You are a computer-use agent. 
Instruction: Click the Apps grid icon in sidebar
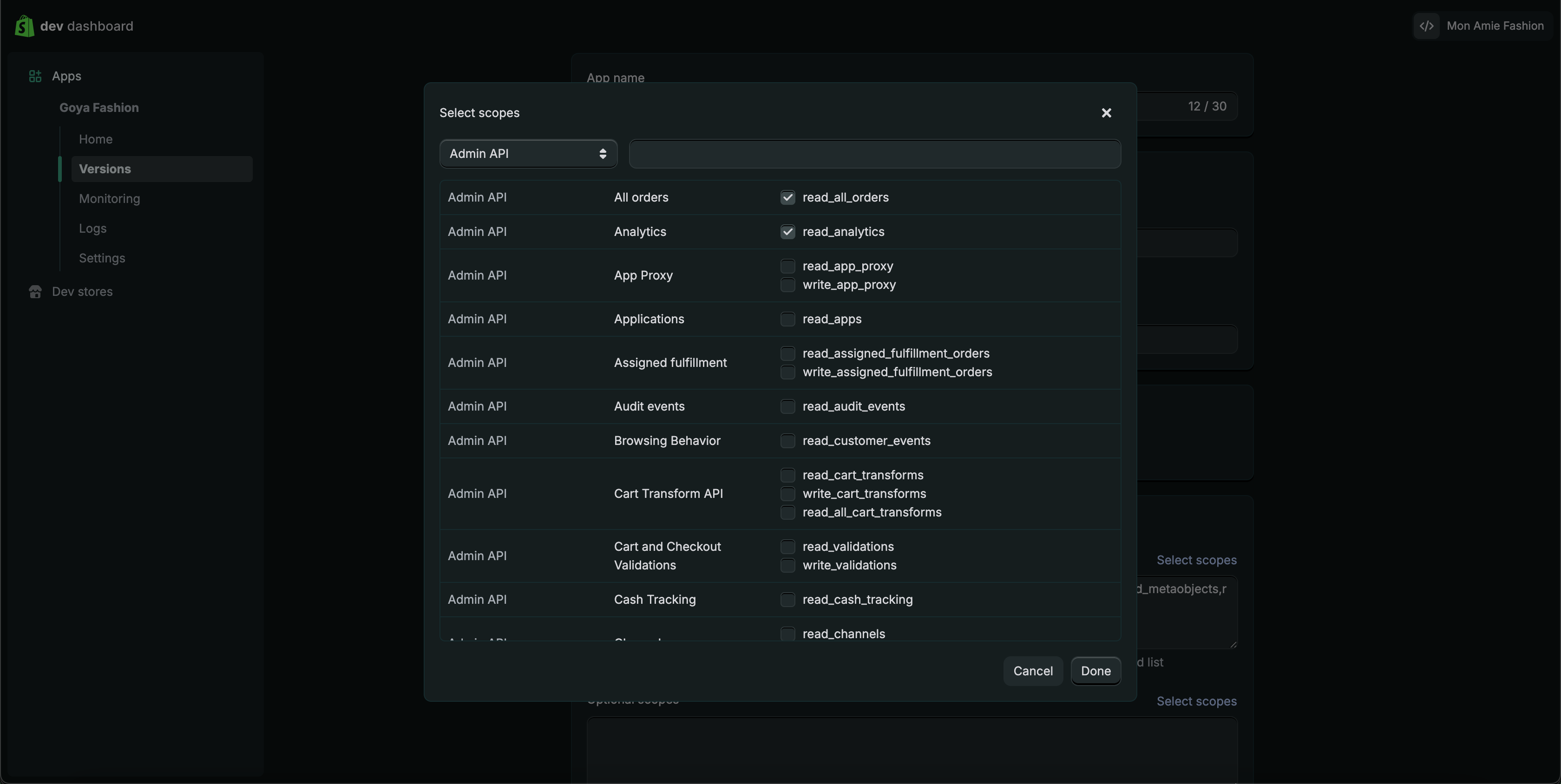[35, 76]
